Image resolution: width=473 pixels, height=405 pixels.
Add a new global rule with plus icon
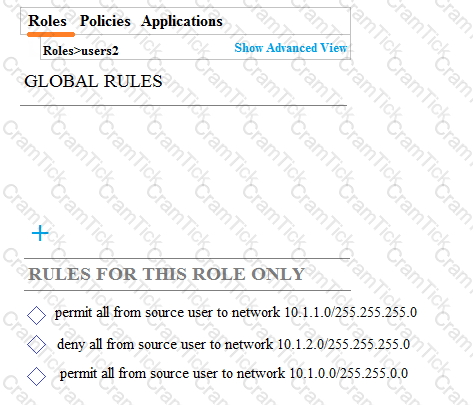coord(40,233)
